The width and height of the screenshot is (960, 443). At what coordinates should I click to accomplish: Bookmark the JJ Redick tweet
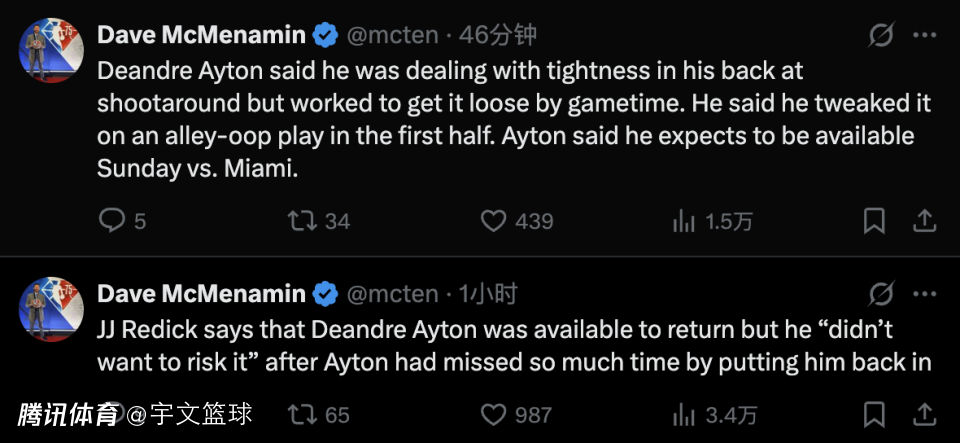coord(874,414)
